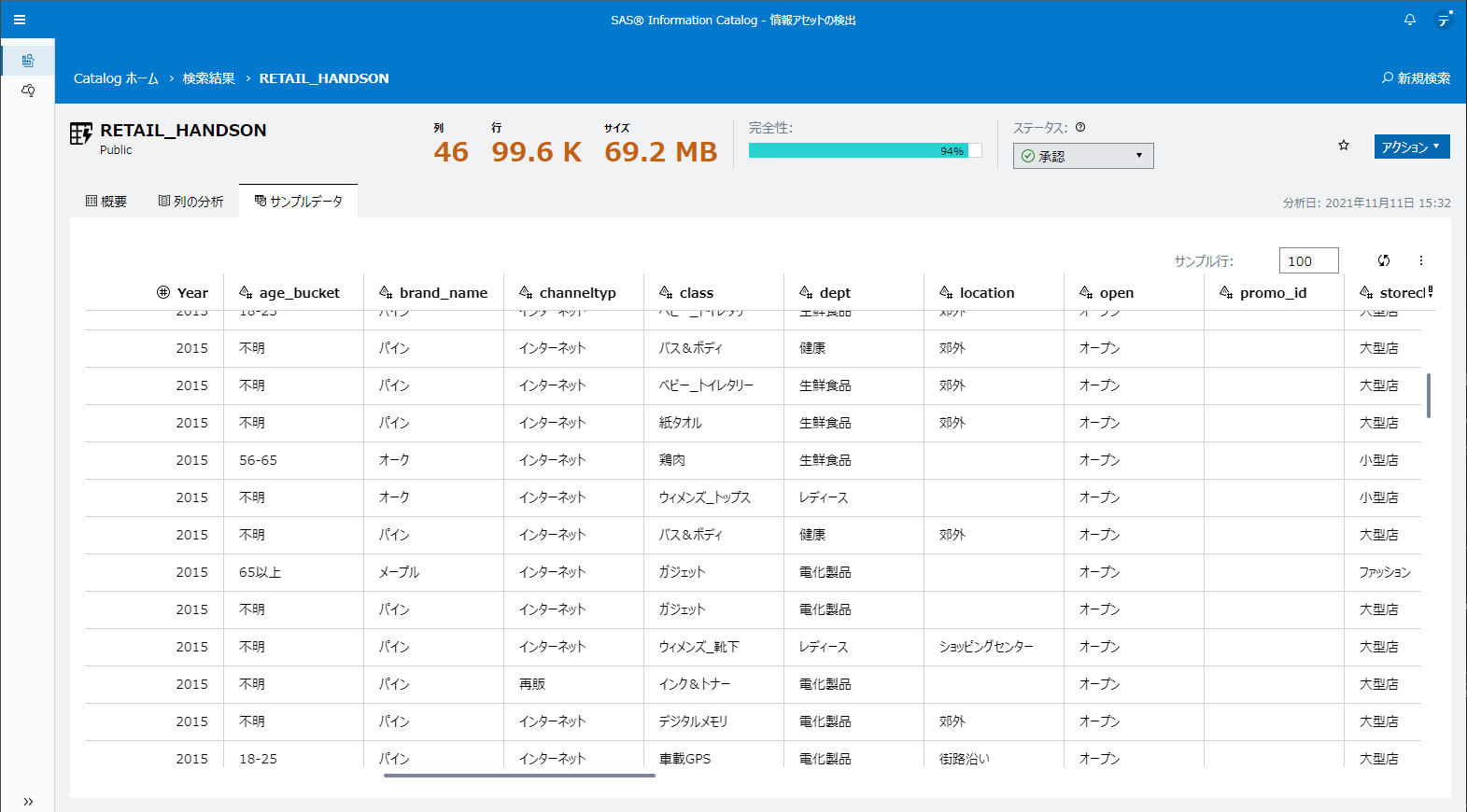
Task: Sort by channeltyp column header
Action: pos(578,292)
